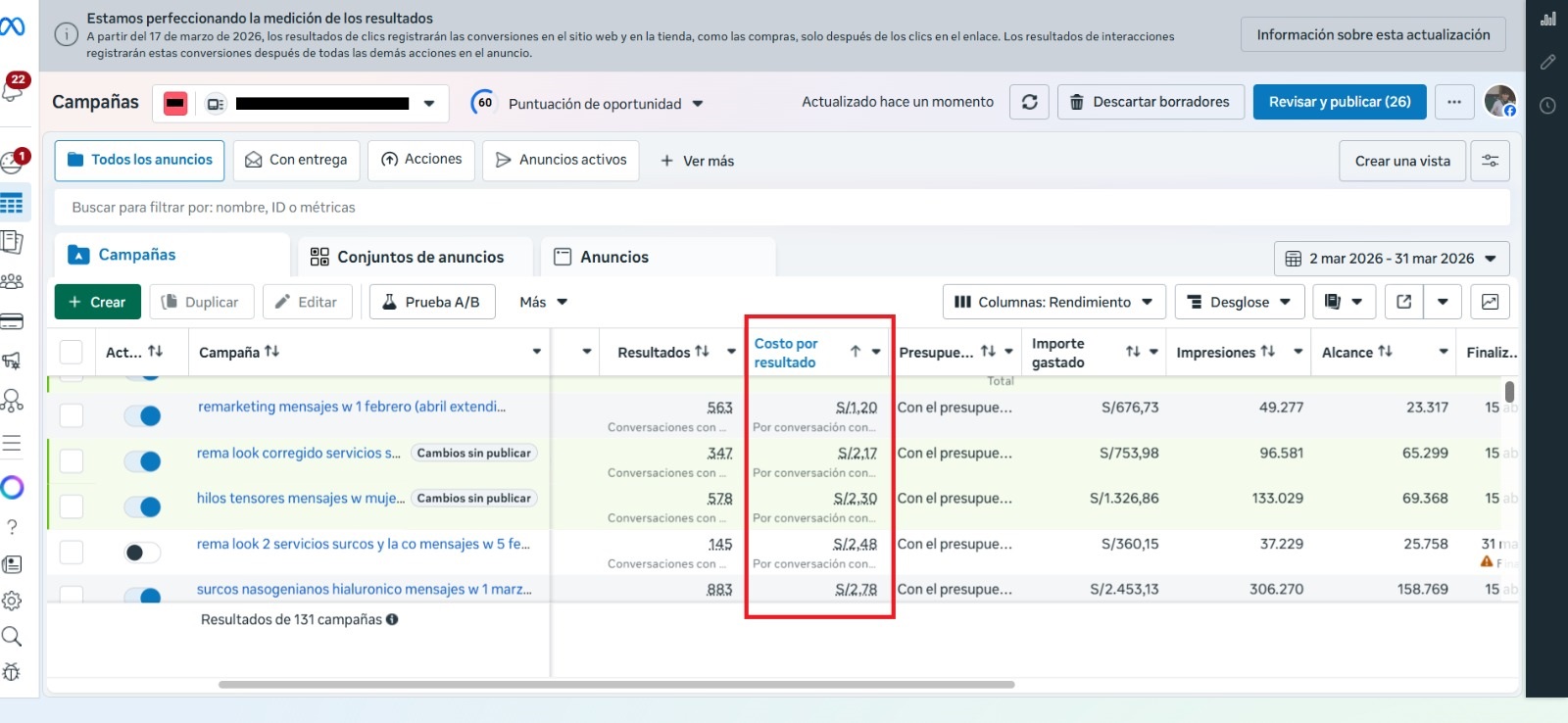Select Todos los anuncios view
1568x723 pixels.
click(x=140, y=160)
